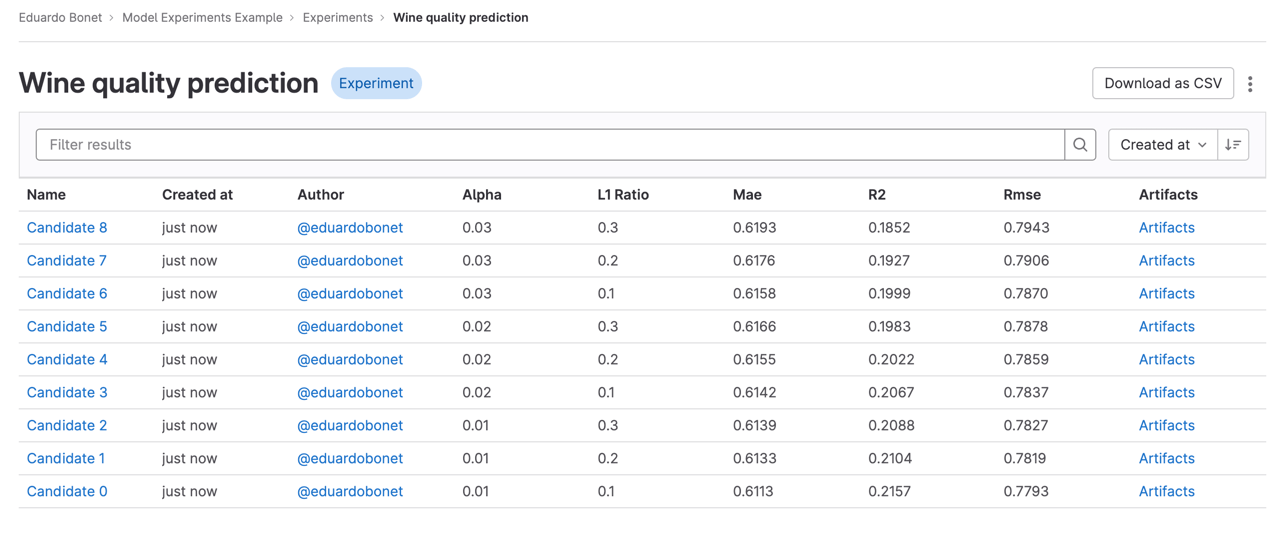The width and height of the screenshot is (1287, 533).
Task: Select the Candidate 5 link
Action: tap(67, 327)
